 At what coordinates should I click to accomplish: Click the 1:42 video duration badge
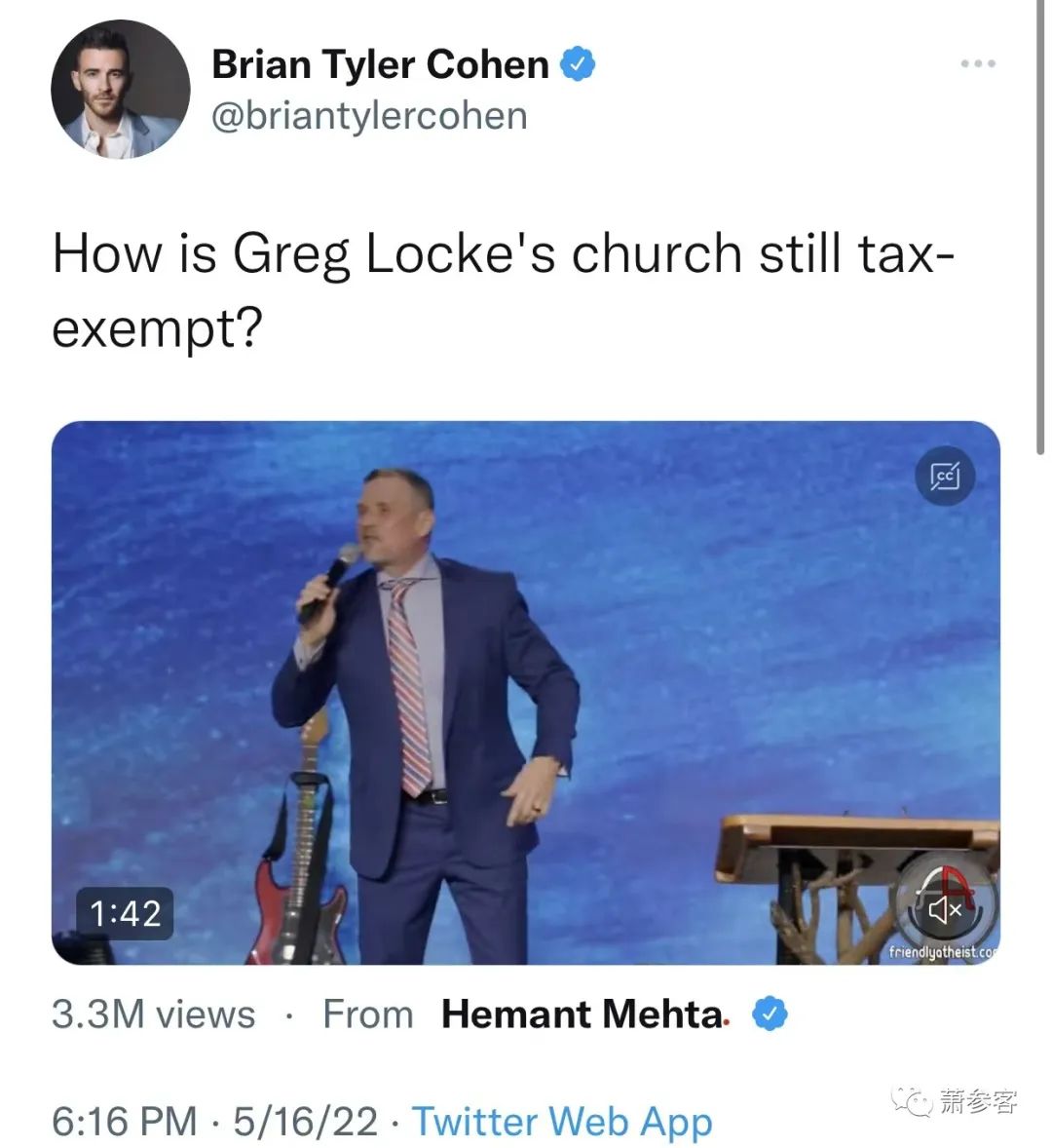[125, 914]
